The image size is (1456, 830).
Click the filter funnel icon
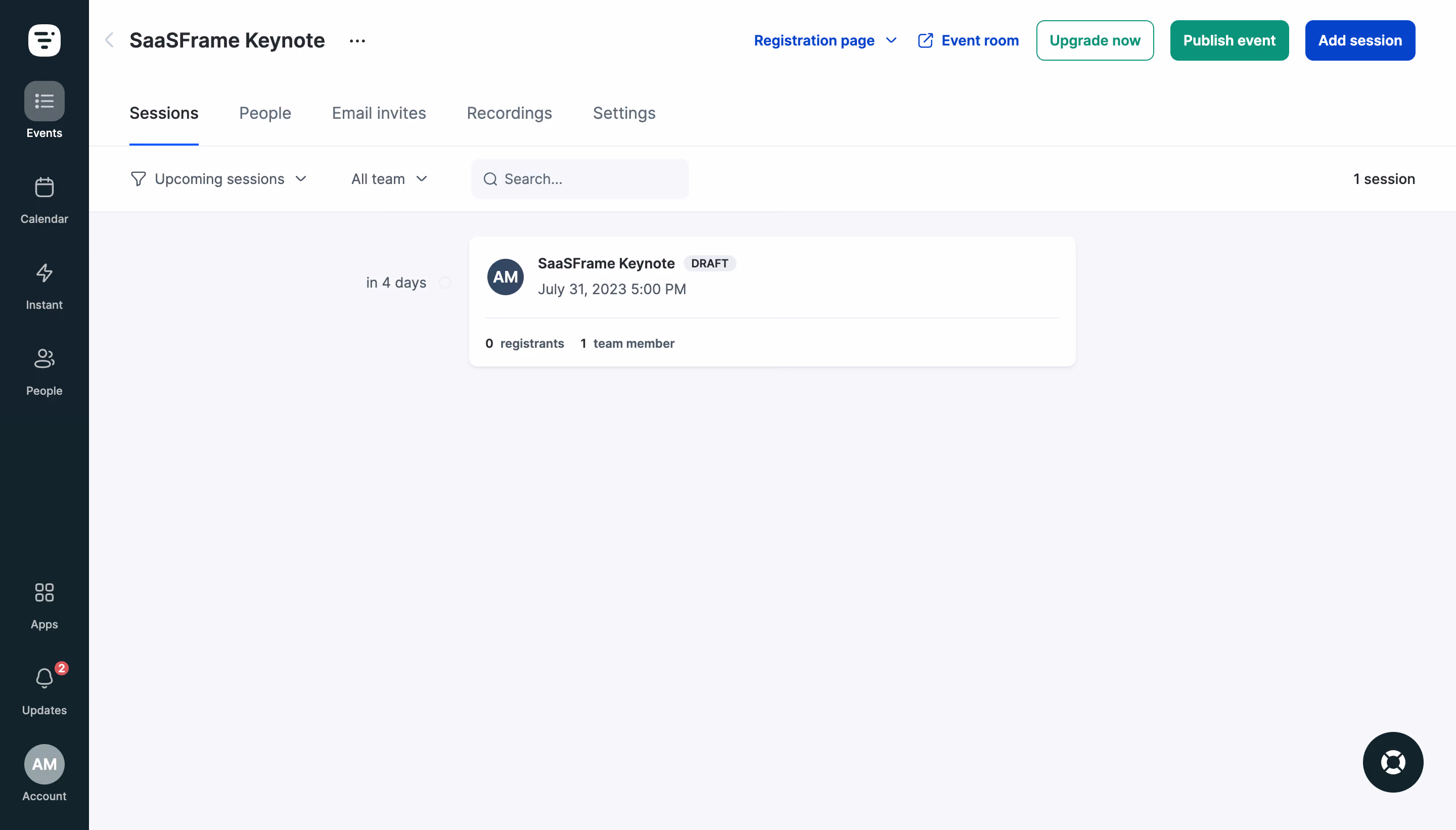138,179
